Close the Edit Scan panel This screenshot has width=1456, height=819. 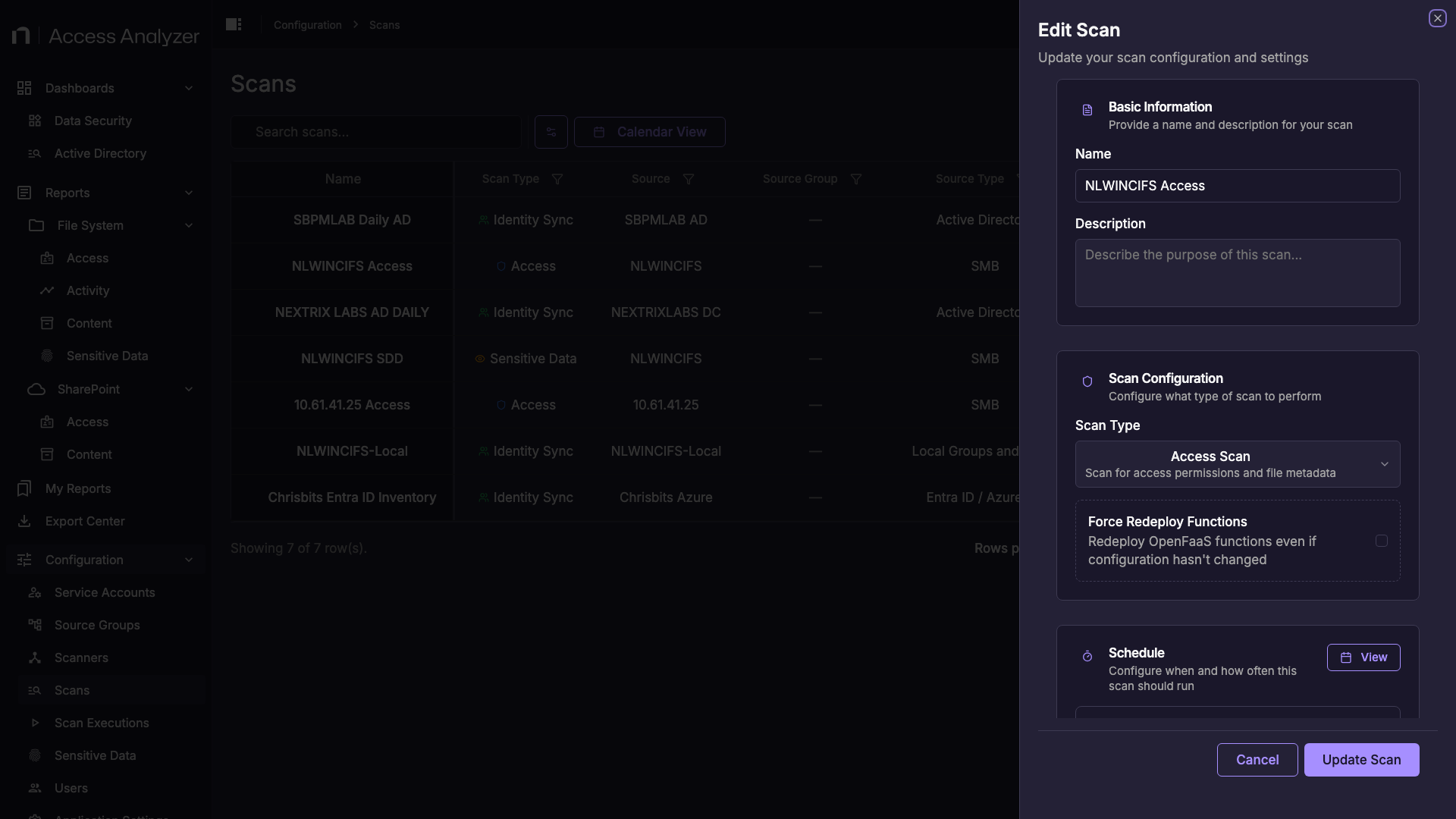1437,18
